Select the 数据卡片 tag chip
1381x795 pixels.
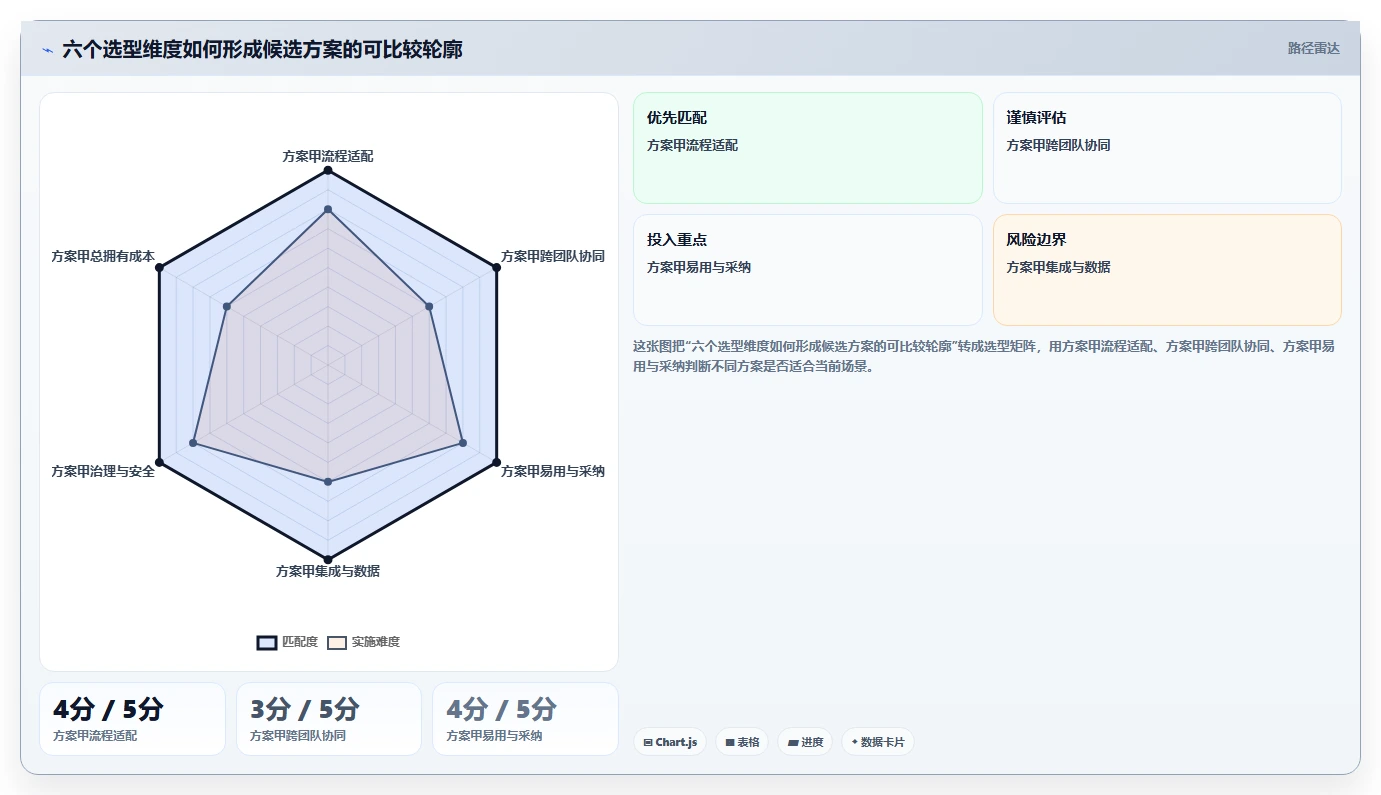(877, 742)
